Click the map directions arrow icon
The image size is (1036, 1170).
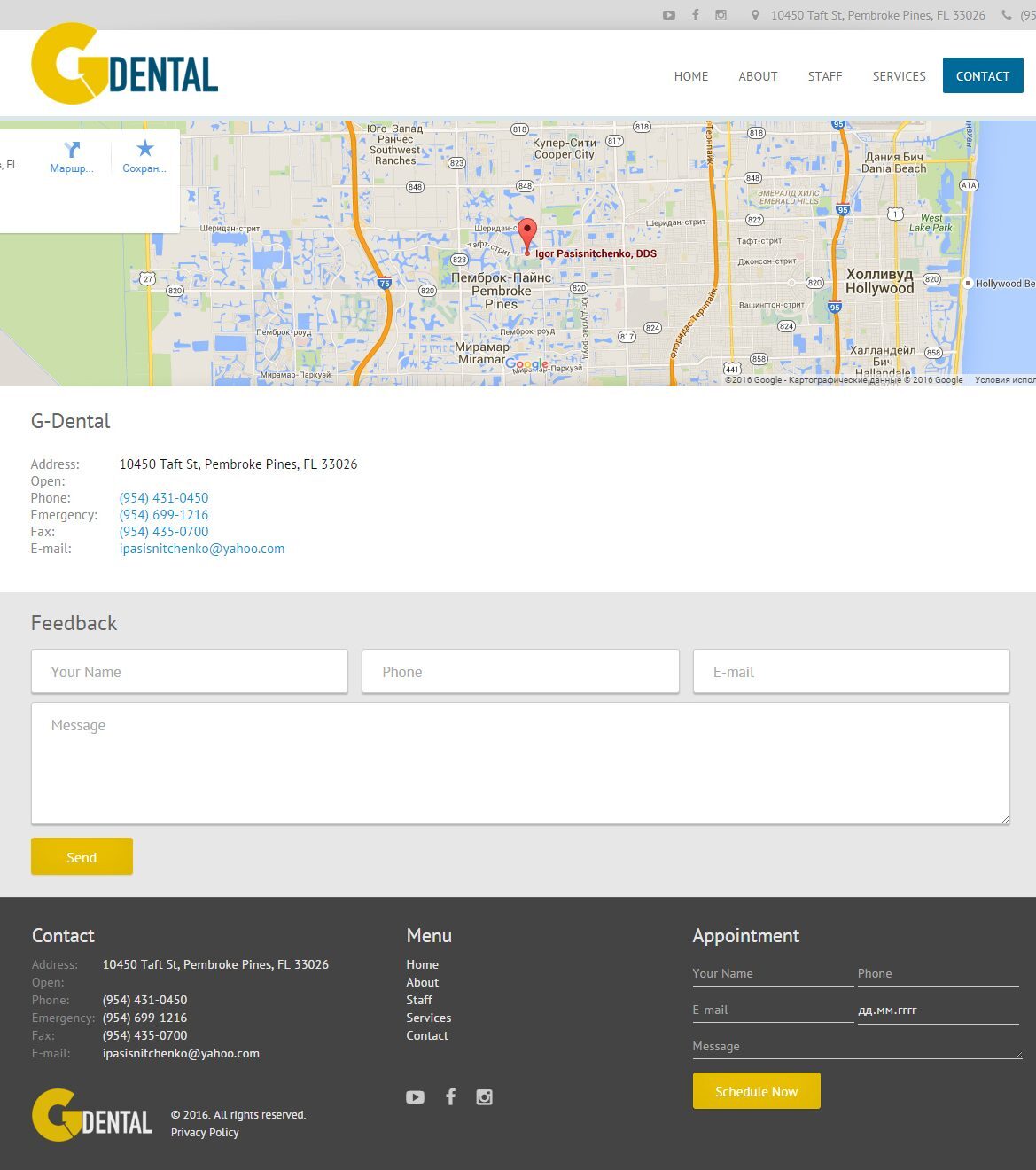72,150
